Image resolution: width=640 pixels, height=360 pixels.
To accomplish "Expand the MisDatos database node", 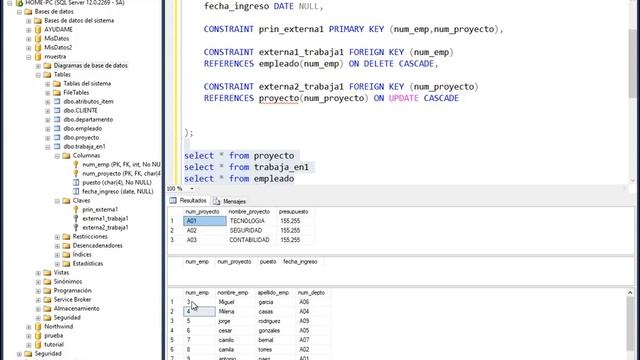I will pyautogui.click(x=29, y=39).
